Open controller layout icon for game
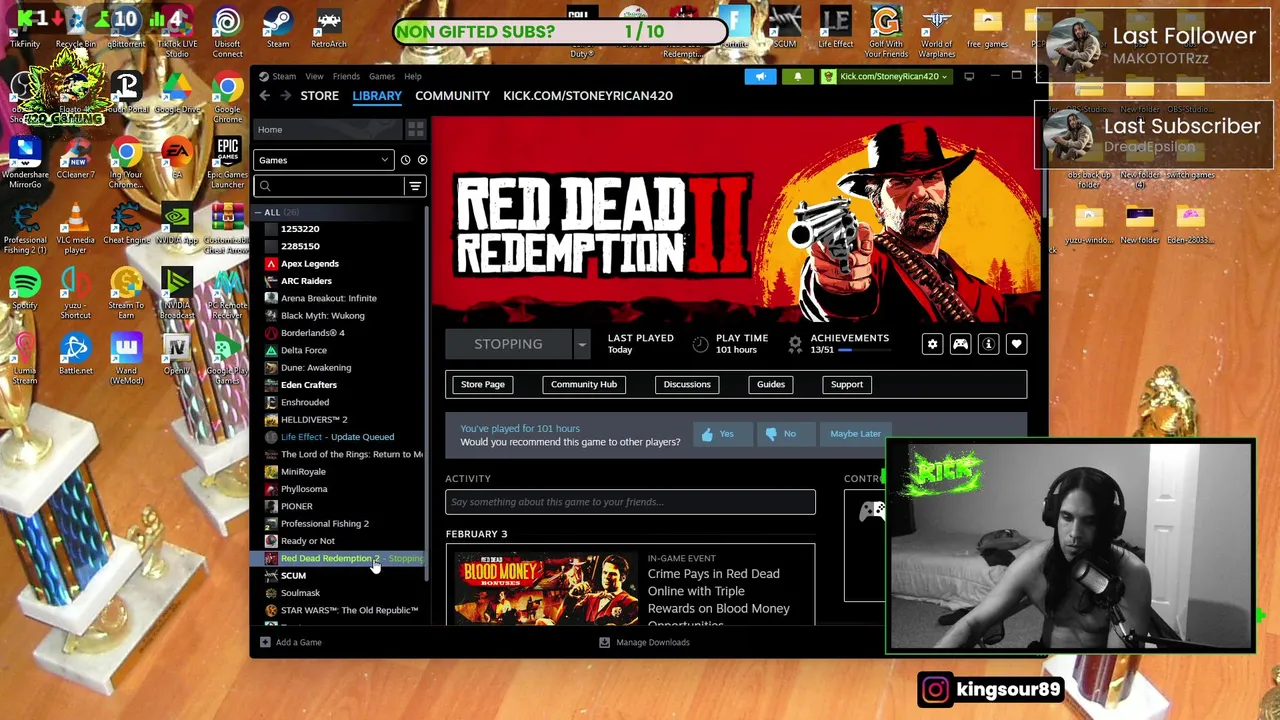1280x720 pixels. click(x=960, y=345)
